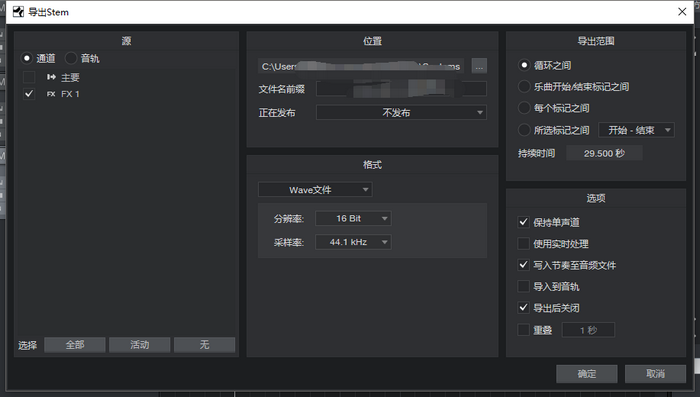The height and width of the screenshot is (397, 700).
Task: Open the 分辨率 16 Bit dropdown
Action: (x=353, y=218)
